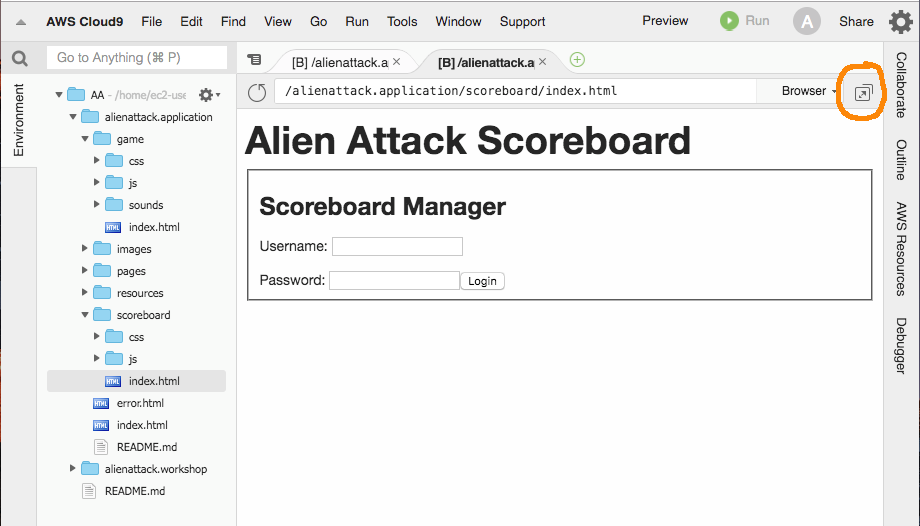This screenshot has width=920, height=526.
Task: Open the AWS Cloud9 menu
Action: click(84, 22)
